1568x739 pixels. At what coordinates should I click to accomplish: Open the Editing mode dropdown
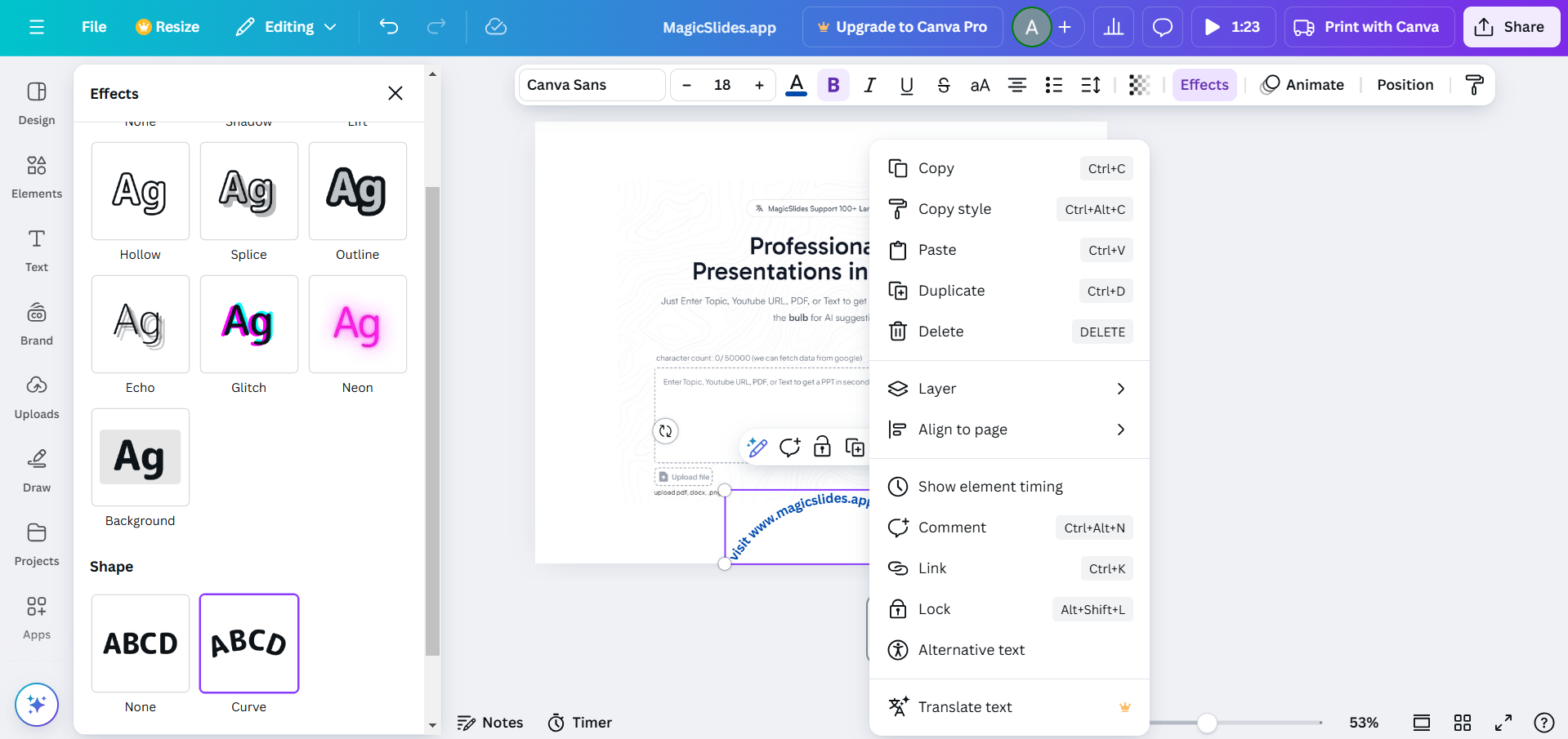pos(286,27)
